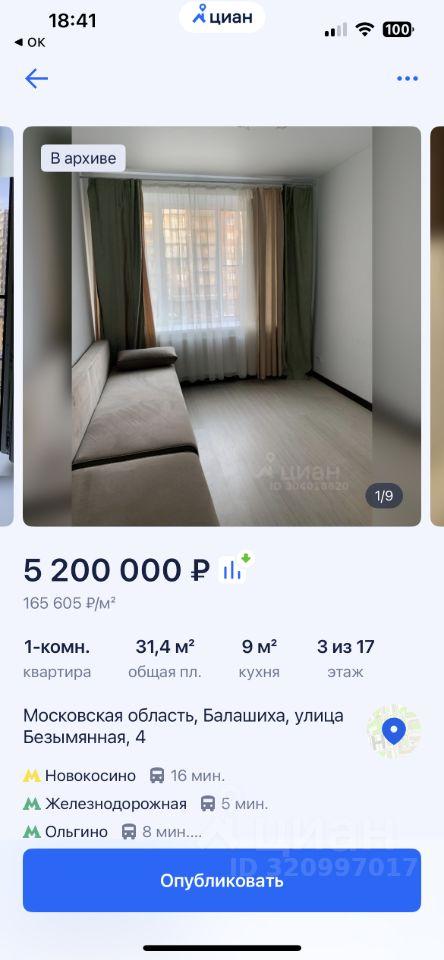
Task: Tap the 5 200 000 ₽ price
Action: [116, 571]
